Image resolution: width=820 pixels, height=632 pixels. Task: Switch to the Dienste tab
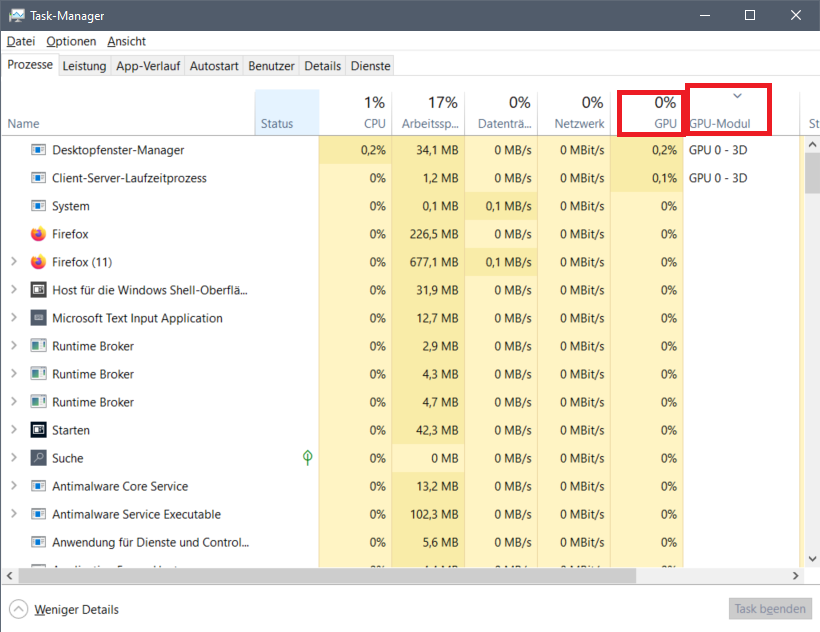(x=370, y=66)
